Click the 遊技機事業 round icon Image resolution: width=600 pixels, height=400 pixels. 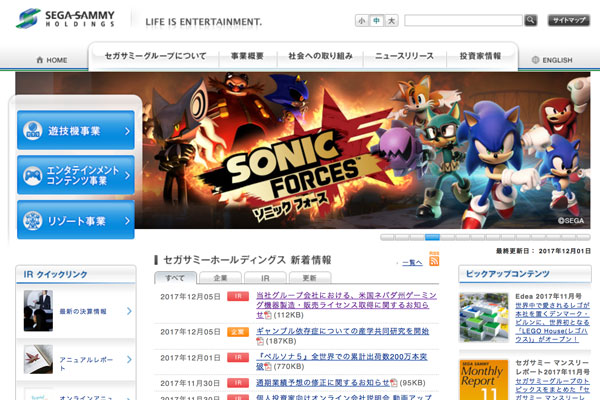pyautogui.click(x=33, y=131)
